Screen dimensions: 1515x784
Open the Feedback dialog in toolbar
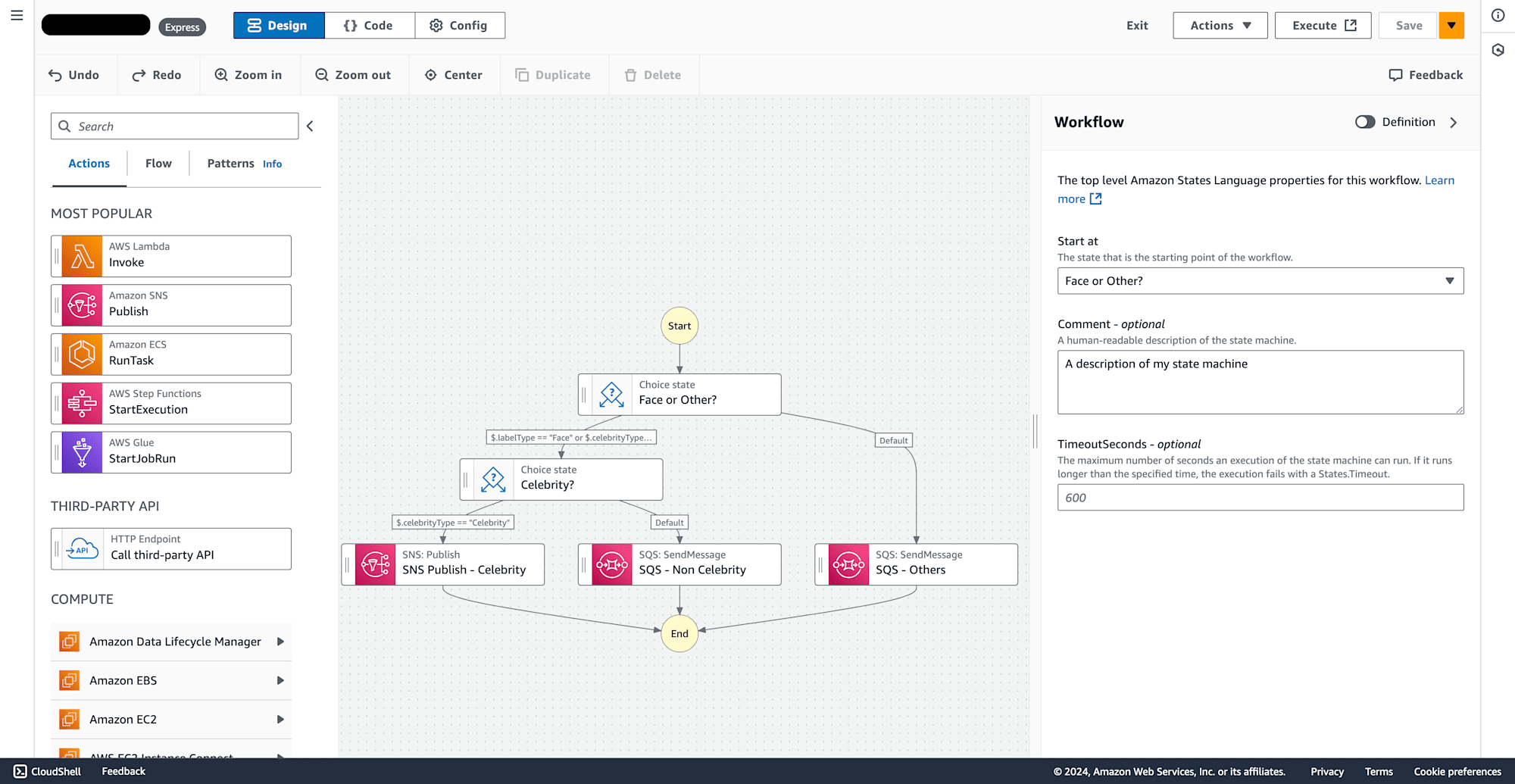1426,75
